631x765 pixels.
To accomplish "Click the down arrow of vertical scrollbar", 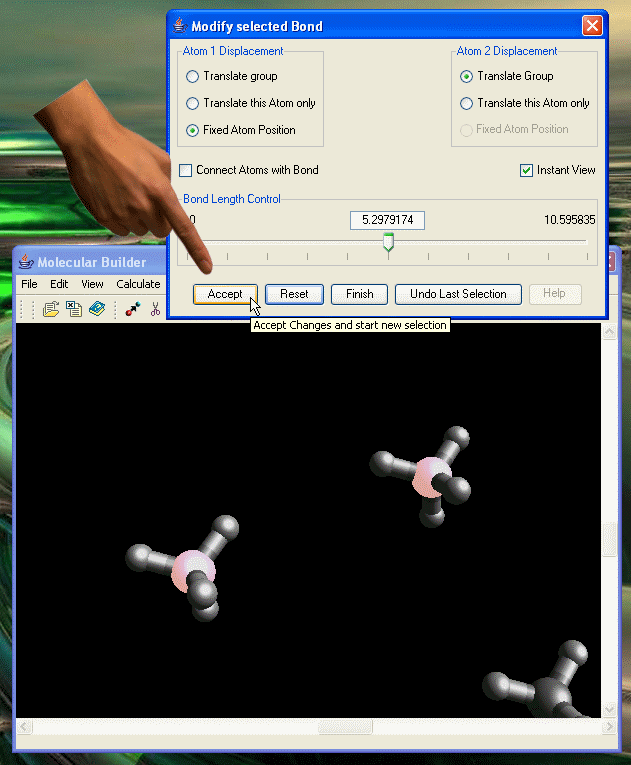I will click(x=610, y=709).
